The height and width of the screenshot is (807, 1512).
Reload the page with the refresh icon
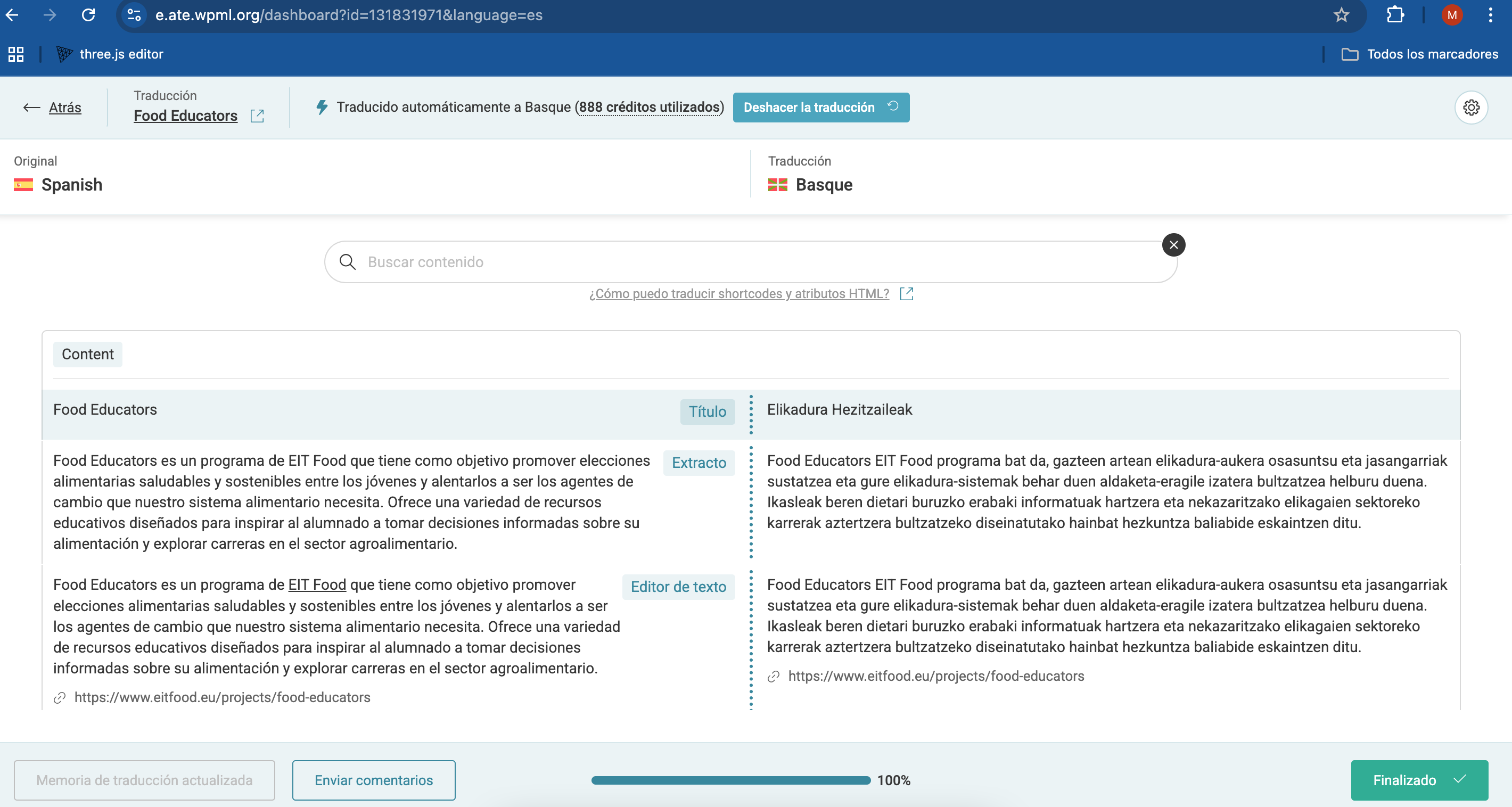(88, 15)
